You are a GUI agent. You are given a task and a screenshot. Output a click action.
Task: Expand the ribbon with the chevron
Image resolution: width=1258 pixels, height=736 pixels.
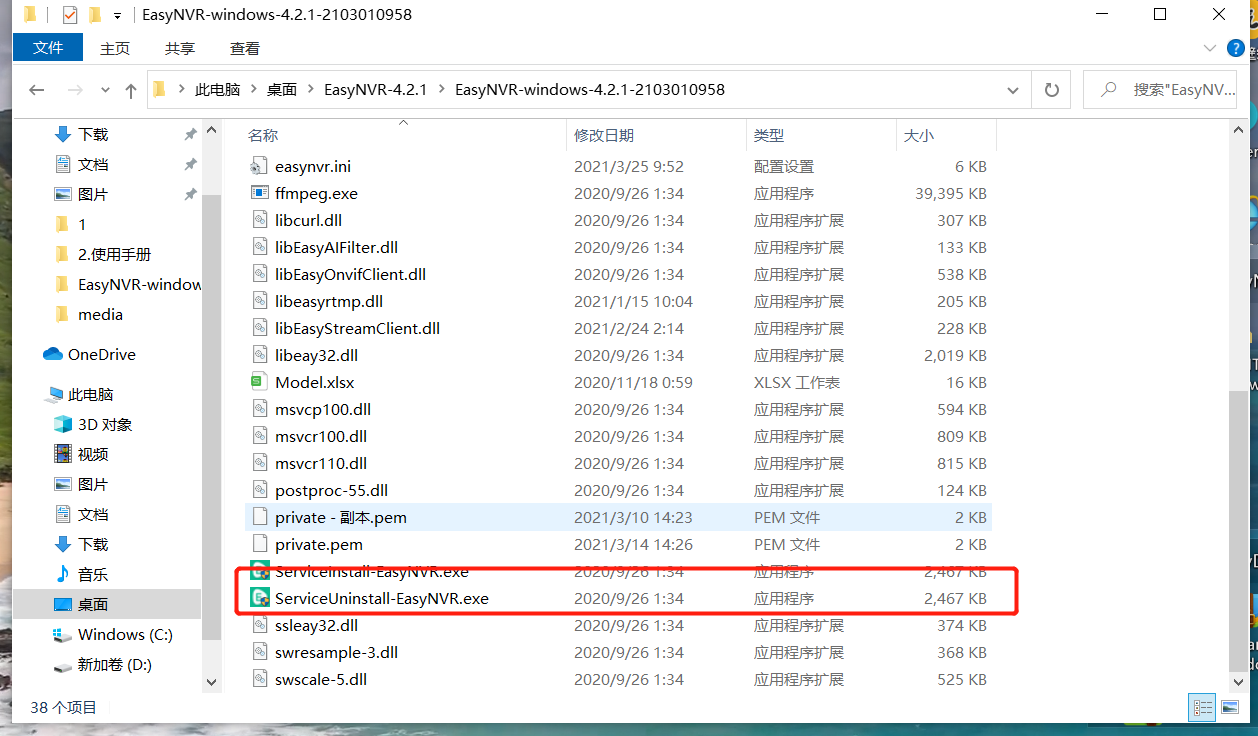click(x=1210, y=48)
